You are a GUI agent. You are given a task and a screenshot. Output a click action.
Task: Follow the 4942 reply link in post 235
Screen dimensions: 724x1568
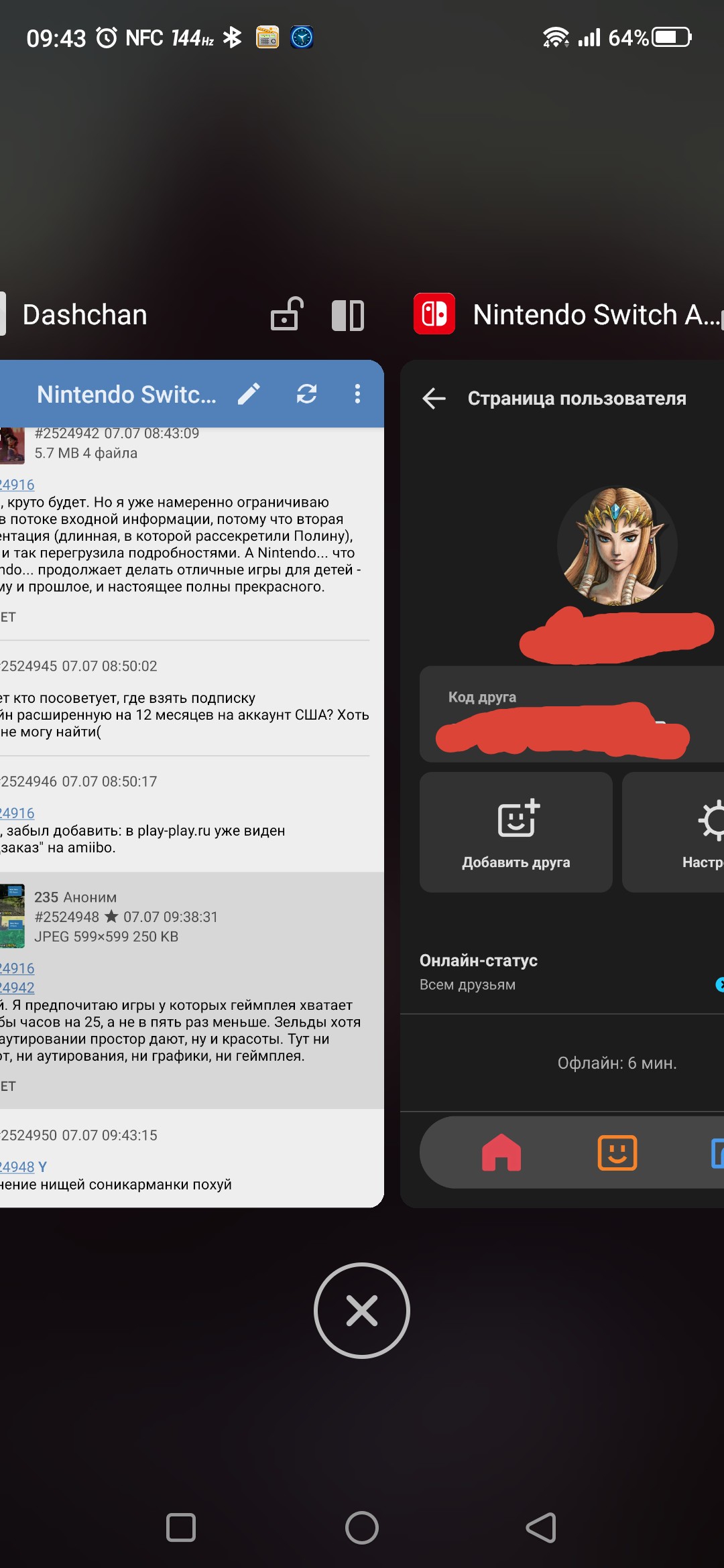pyautogui.click(x=17, y=987)
